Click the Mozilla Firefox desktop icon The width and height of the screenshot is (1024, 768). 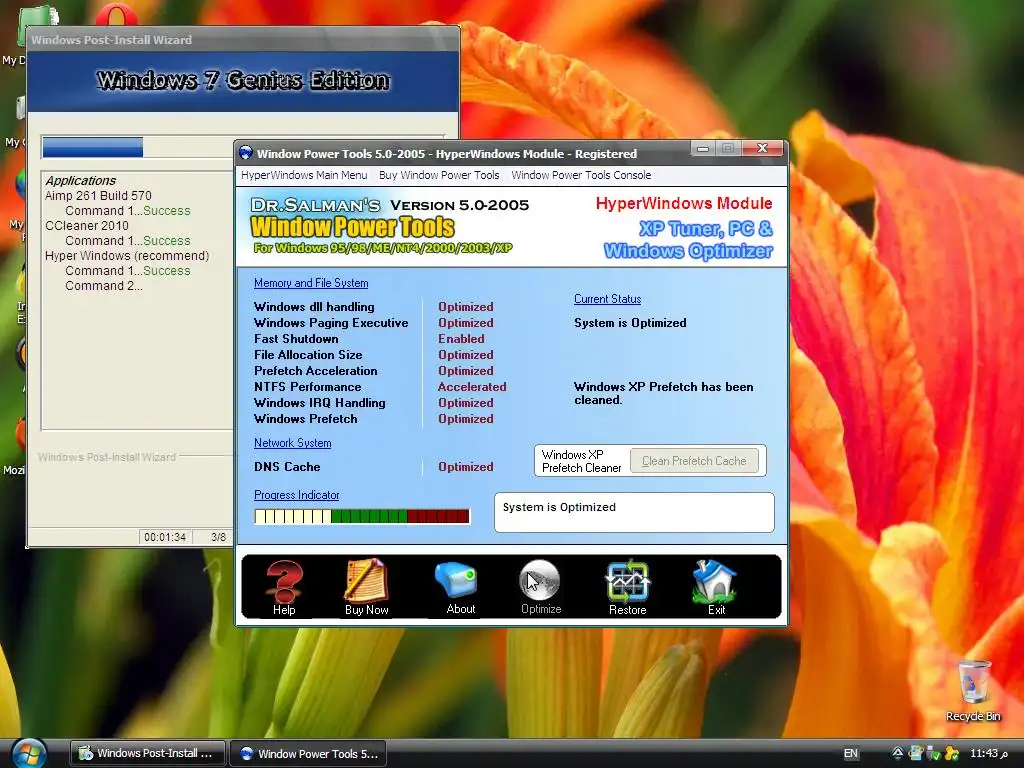point(21,434)
